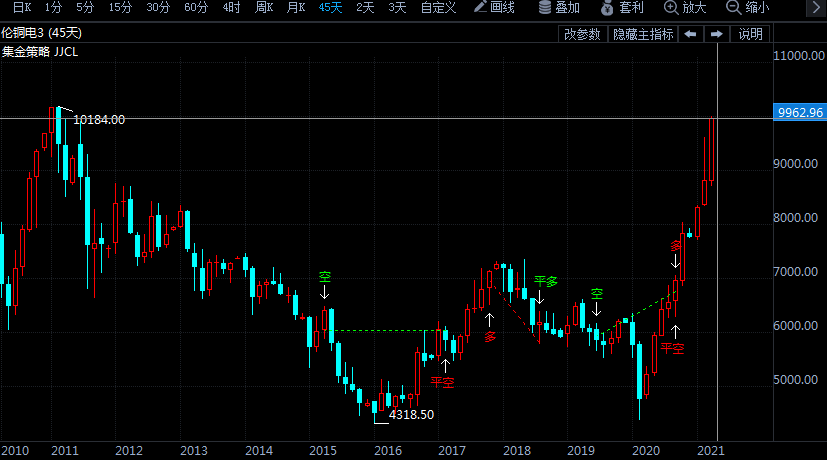The height and width of the screenshot is (460, 827).
Task: Switch to the 周K weekly chart
Action: [264, 7]
